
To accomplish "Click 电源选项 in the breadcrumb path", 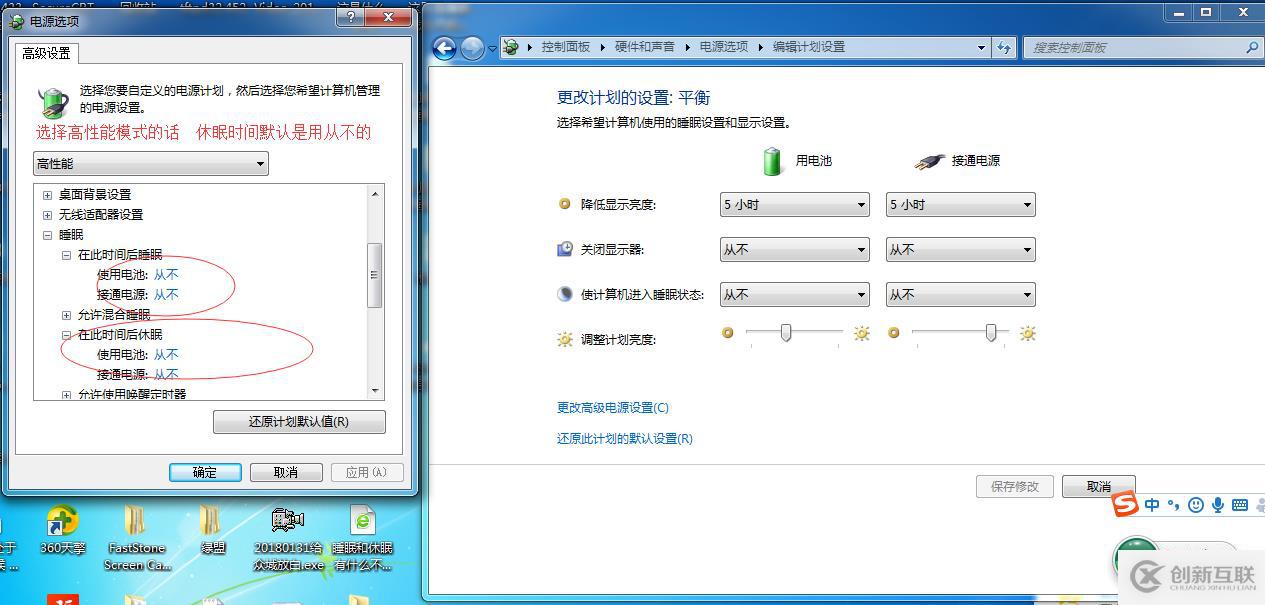I will [x=723, y=44].
